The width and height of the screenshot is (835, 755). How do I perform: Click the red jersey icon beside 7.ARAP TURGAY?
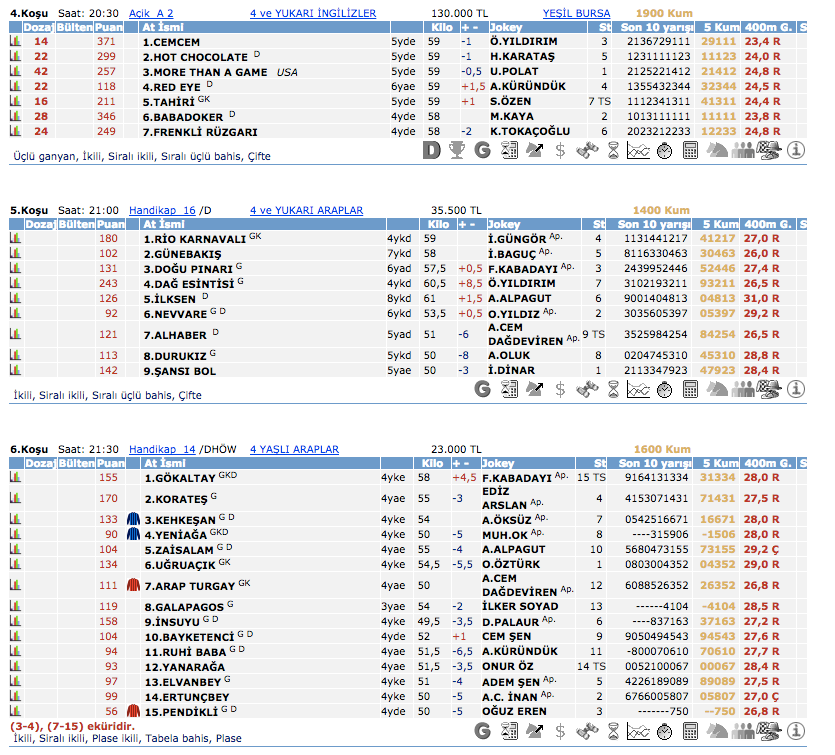(x=133, y=585)
